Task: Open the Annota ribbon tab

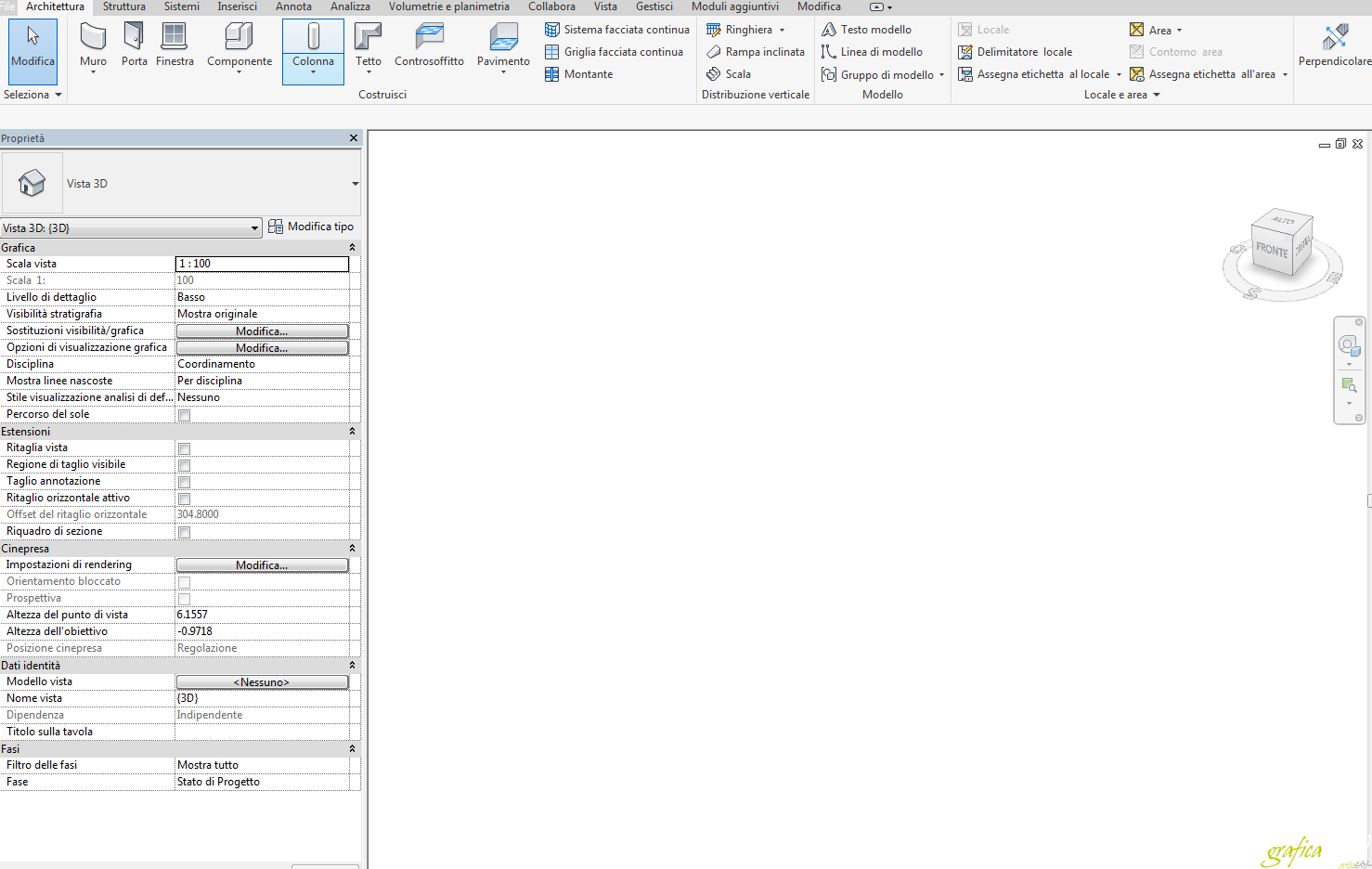Action: (x=293, y=6)
